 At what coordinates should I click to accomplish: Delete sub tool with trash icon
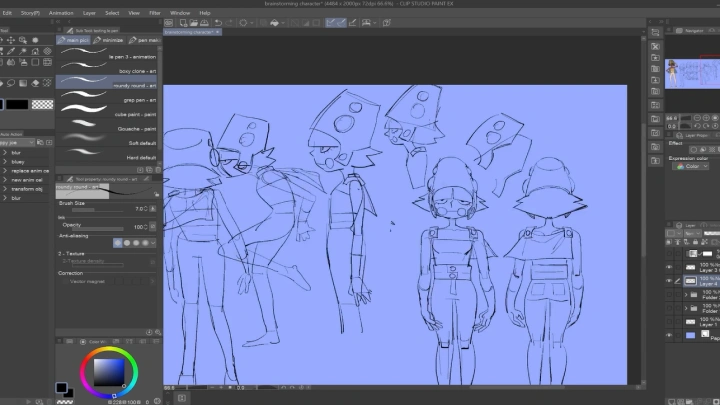click(x=158, y=170)
